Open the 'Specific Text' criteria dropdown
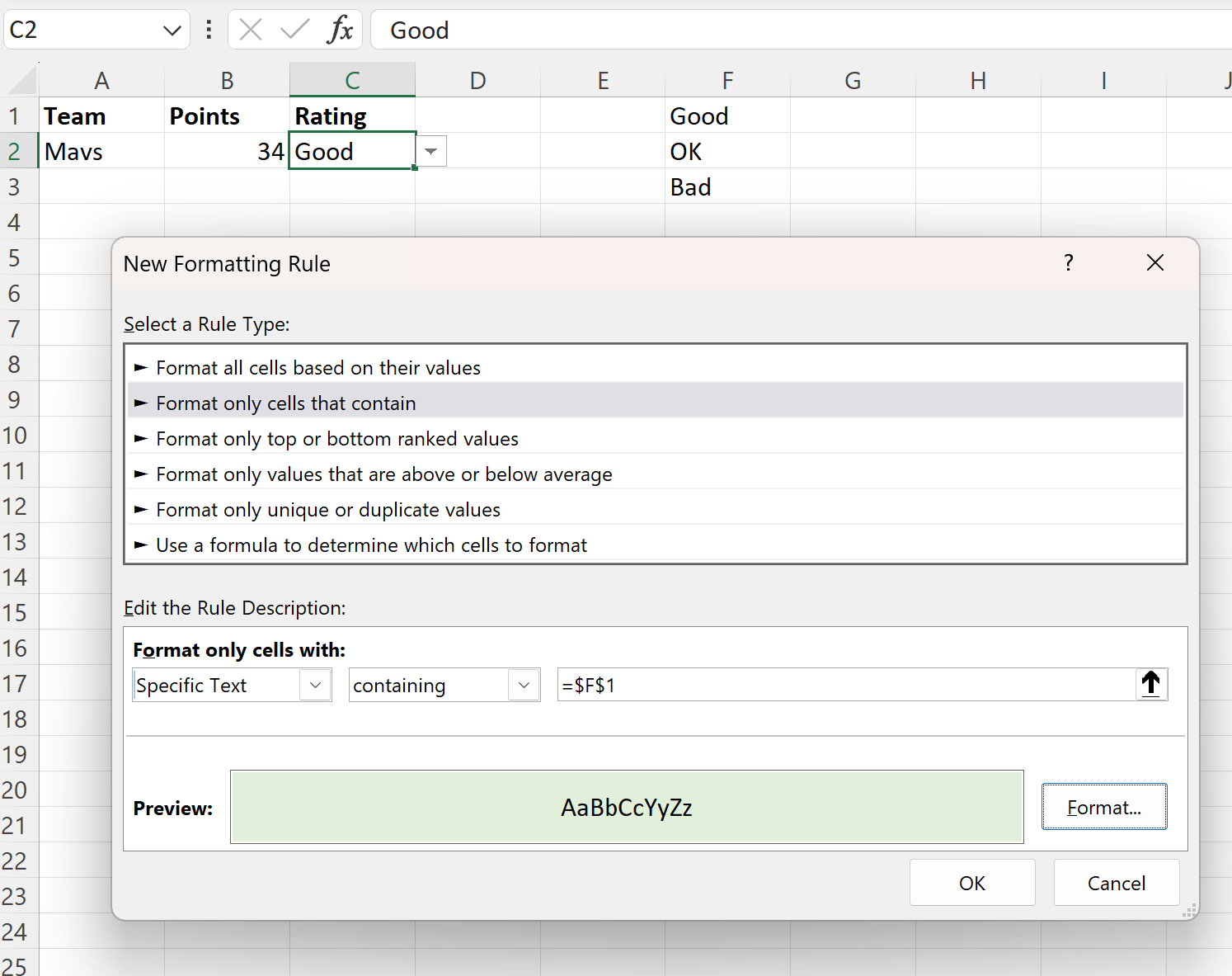The image size is (1232, 976). tap(314, 685)
